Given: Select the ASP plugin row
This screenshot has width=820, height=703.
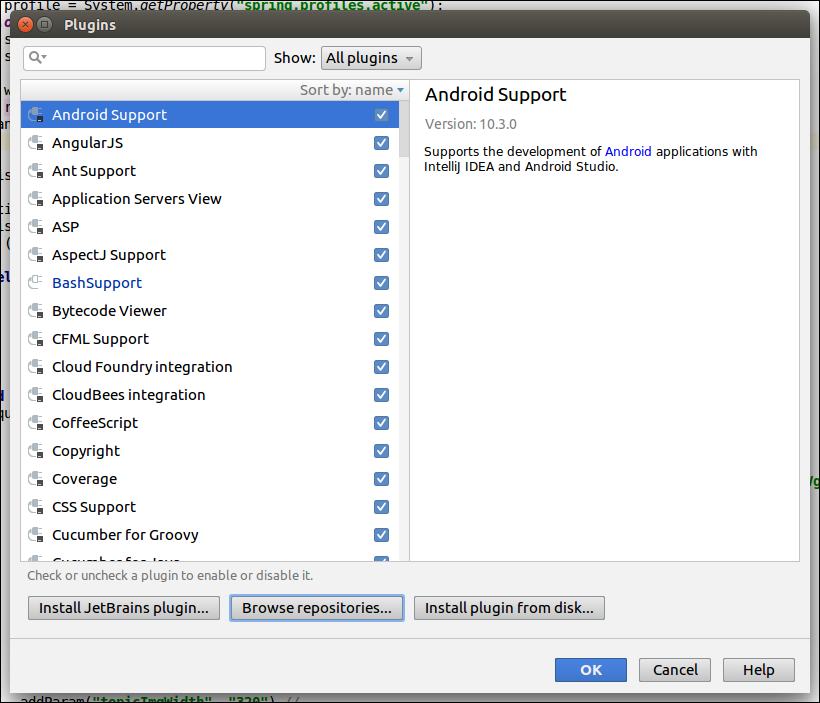Looking at the screenshot, I should click(x=210, y=226).
